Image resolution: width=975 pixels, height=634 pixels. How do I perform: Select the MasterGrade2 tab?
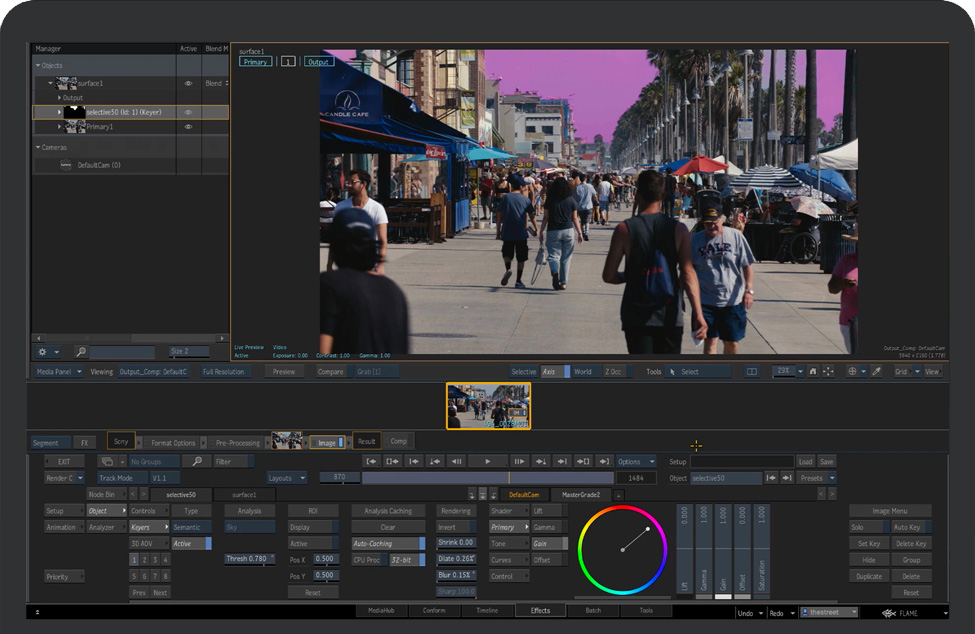580,494
